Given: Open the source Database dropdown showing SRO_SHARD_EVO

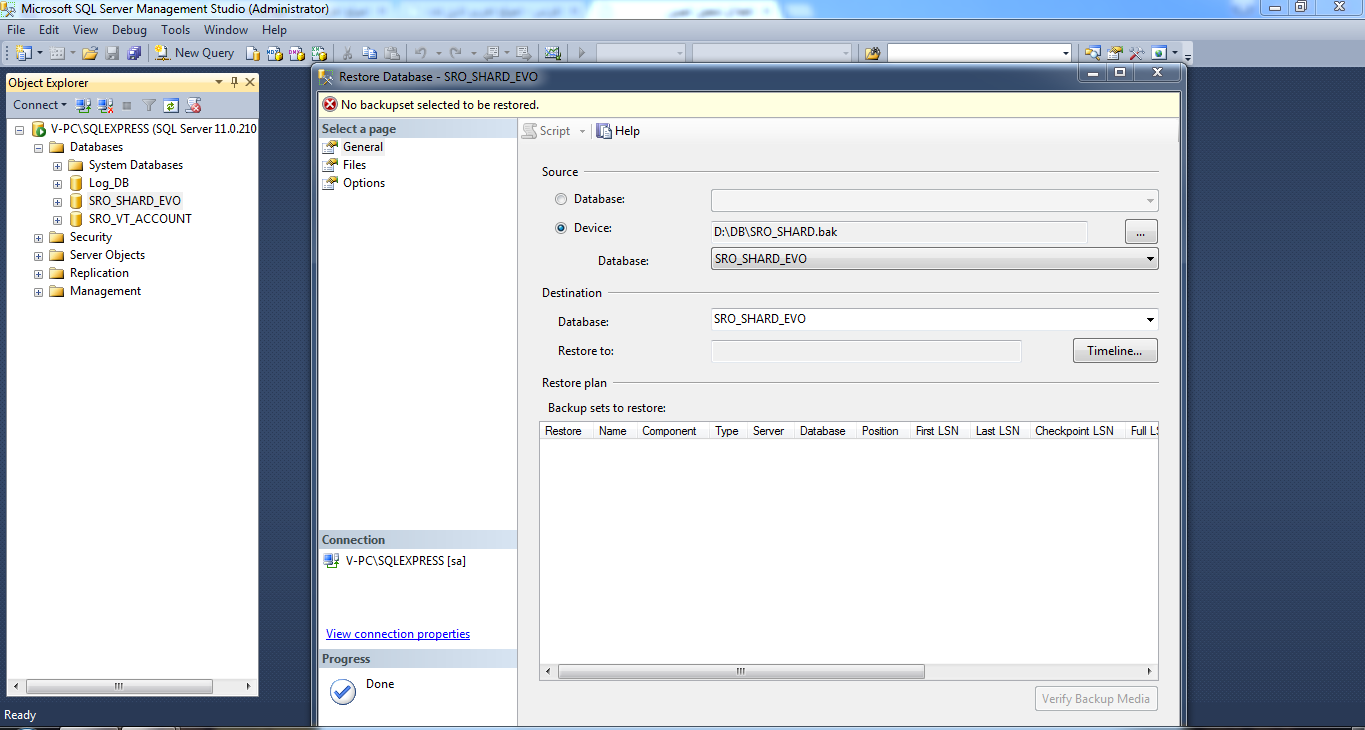Looking at the screenshot, I should point(934,259).
